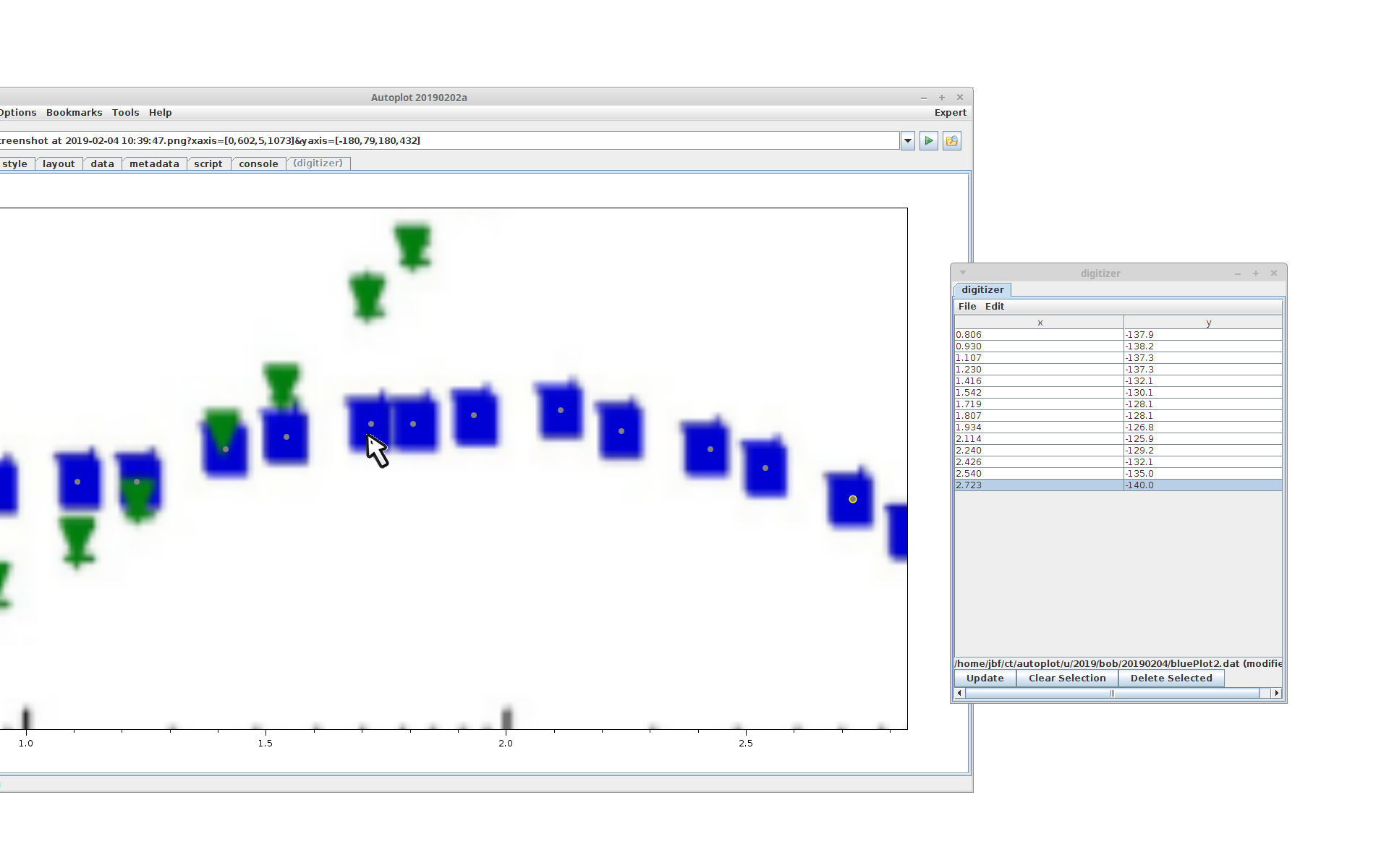Image resolution: width=1389 pixels, height=868 pixels.
Task: Select the row with x 0.806
Action: [1118, 335]
